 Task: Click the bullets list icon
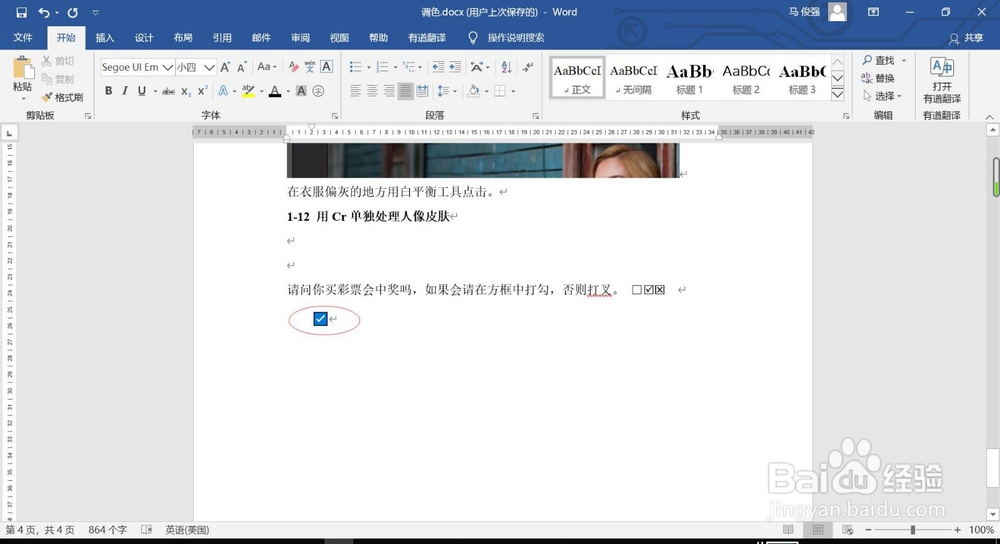pos(356,67)
